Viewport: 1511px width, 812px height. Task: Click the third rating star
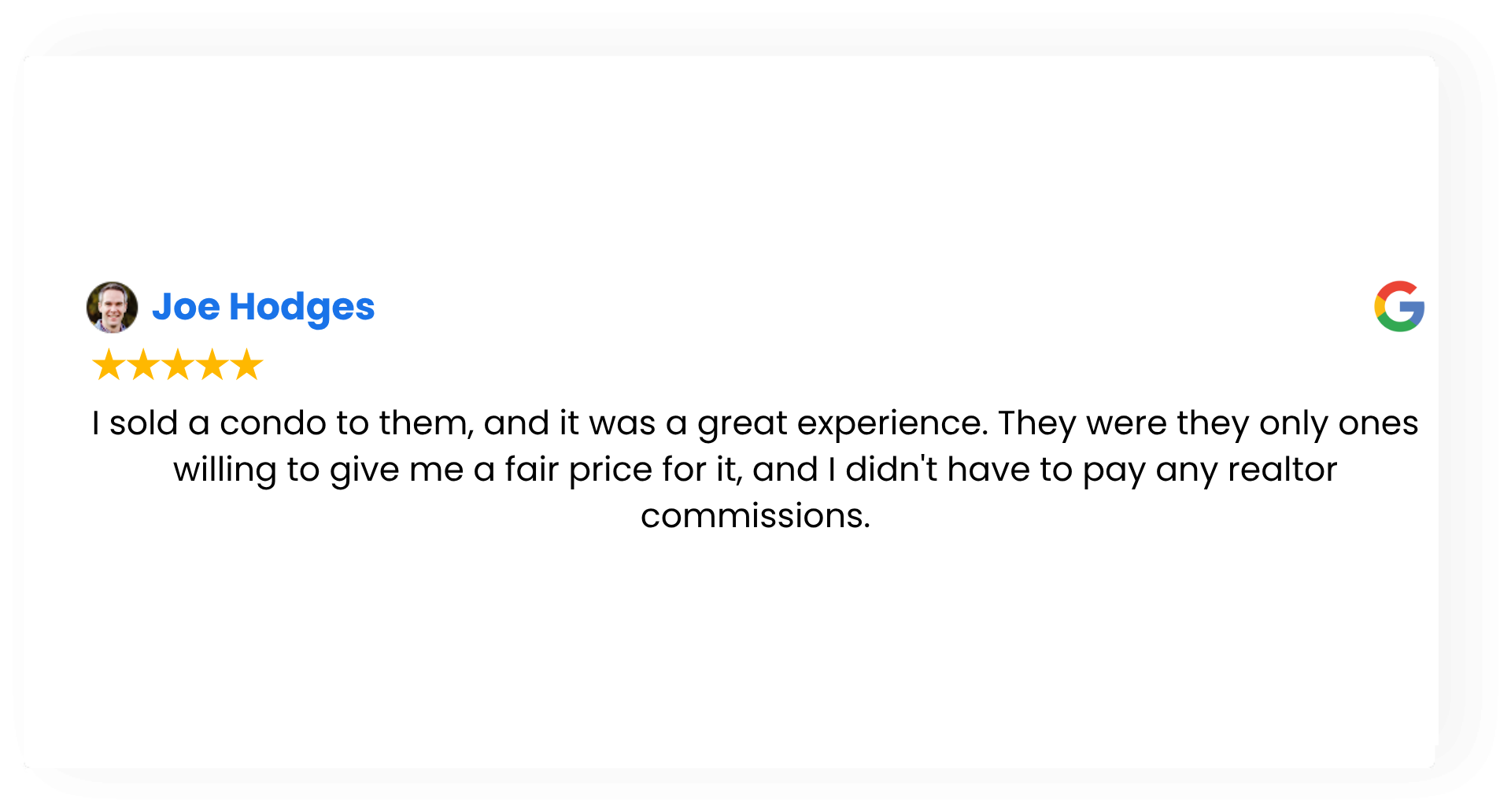click(178, 365)
